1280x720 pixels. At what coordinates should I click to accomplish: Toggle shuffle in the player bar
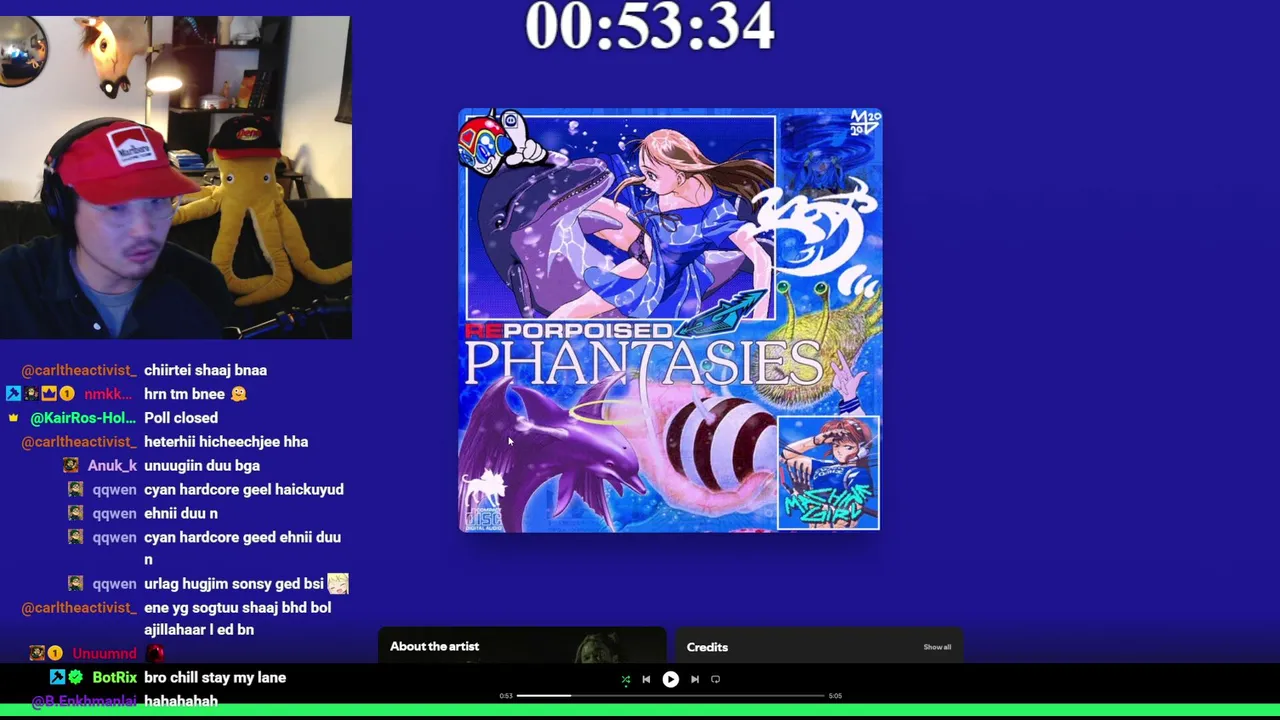626,679
